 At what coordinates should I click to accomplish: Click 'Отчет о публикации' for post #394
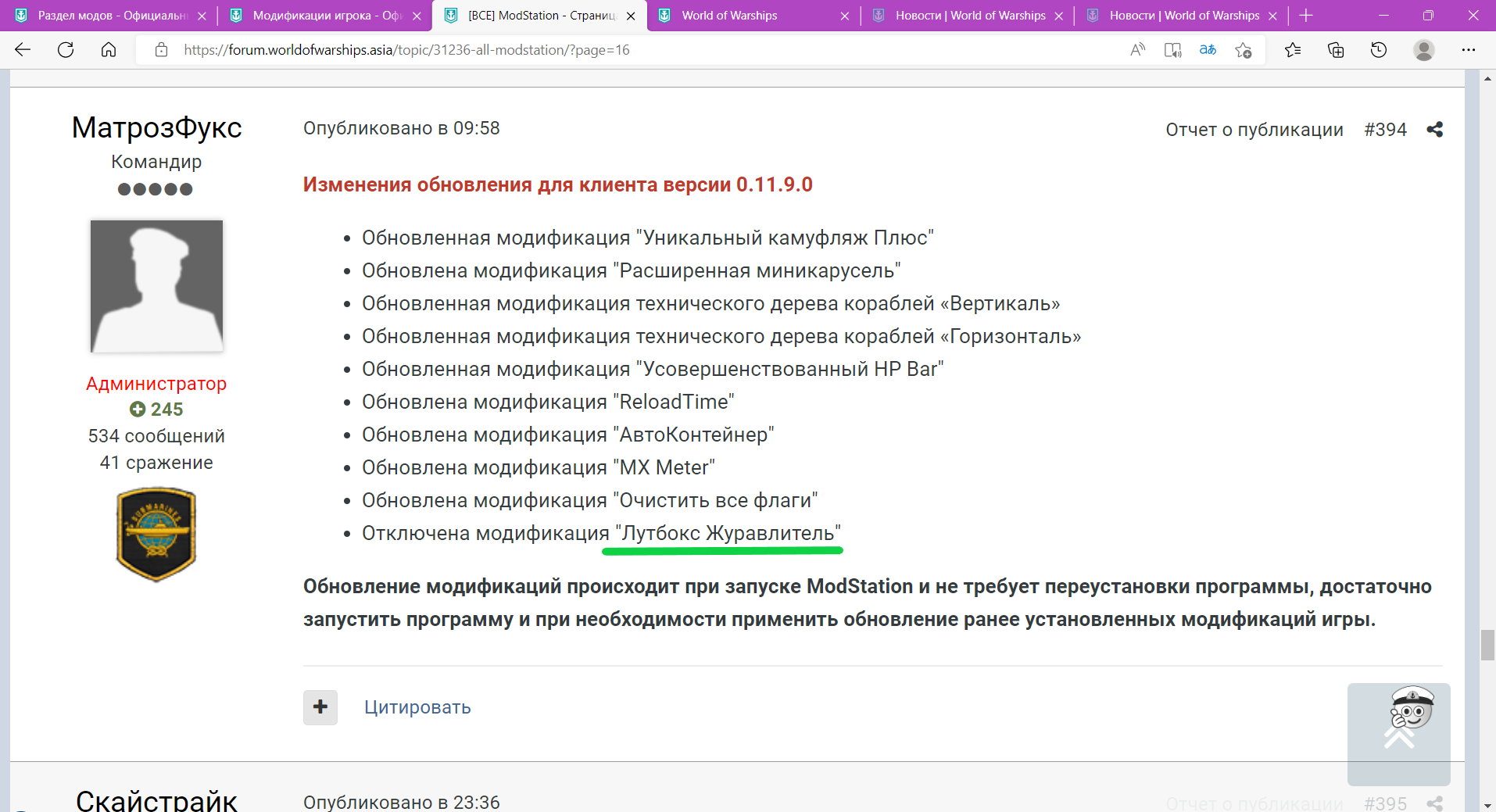click(1254, 130)
